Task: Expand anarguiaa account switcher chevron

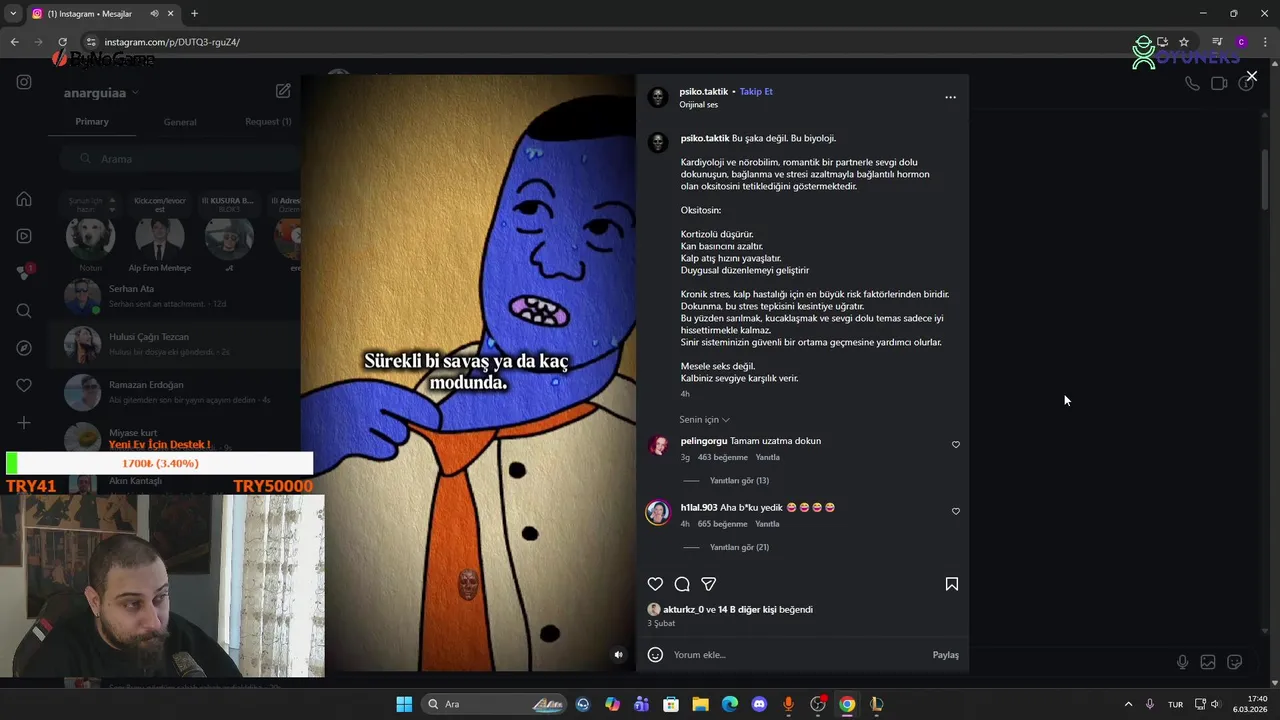Action: point(135,93)
